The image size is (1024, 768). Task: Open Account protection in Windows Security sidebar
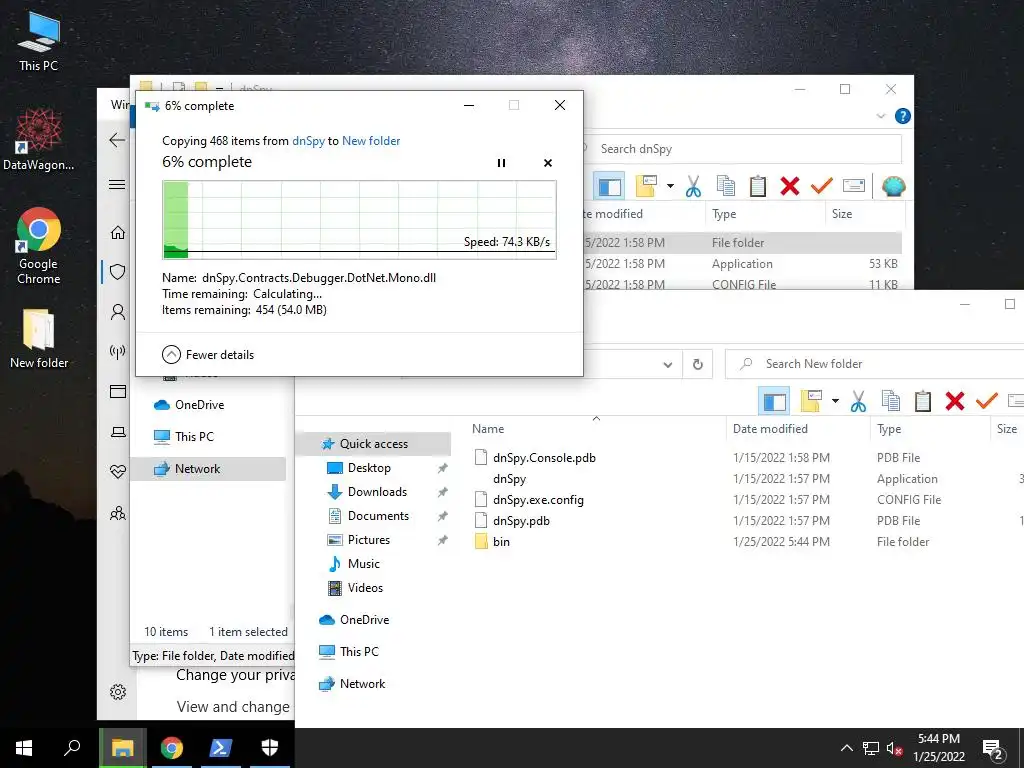[118, 312]
